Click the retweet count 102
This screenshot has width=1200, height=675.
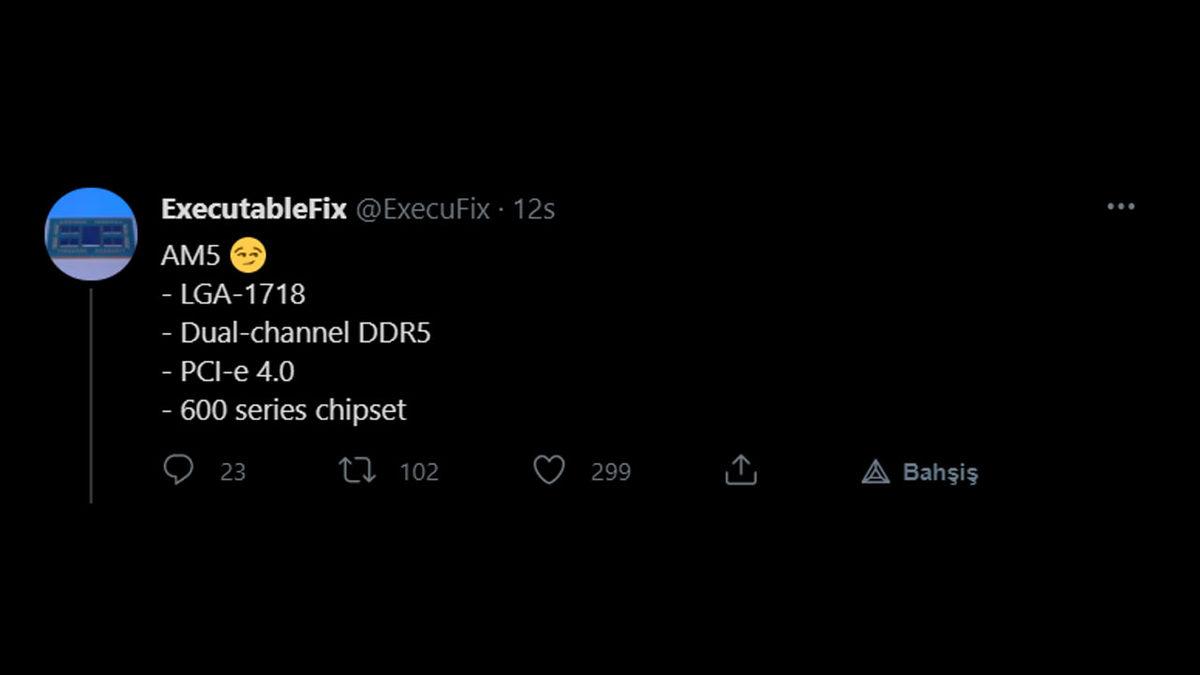(419, 472)
